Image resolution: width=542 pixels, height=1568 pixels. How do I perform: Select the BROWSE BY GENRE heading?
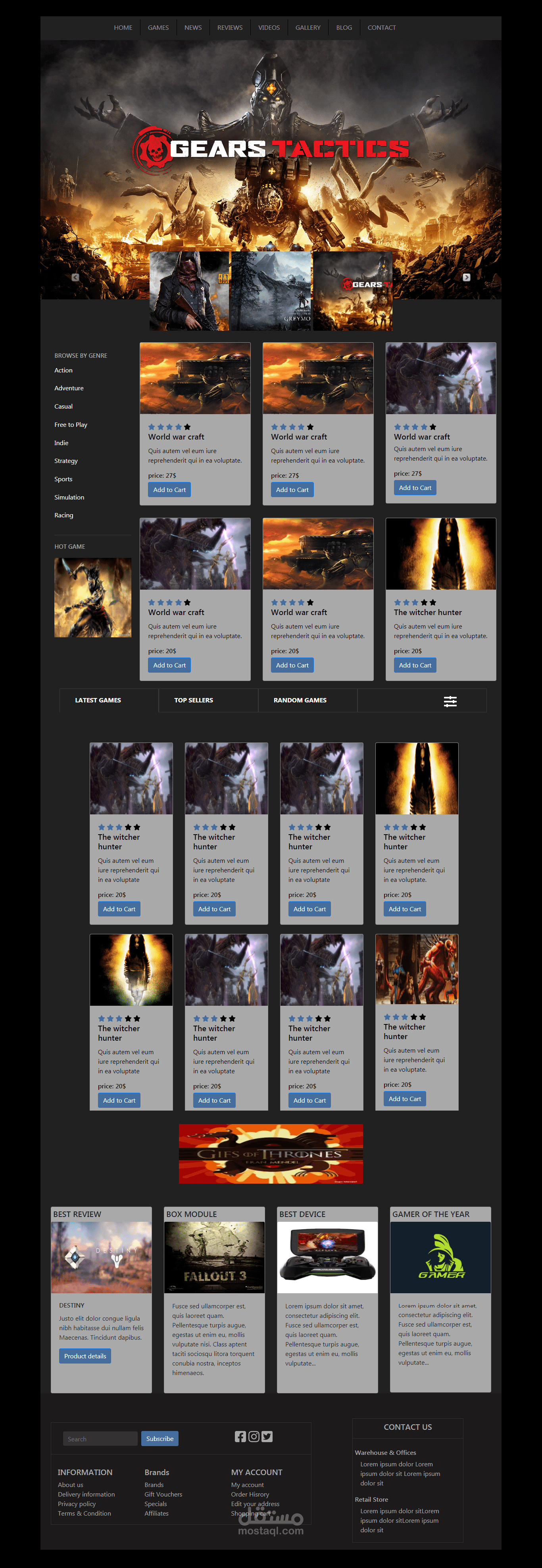coord(81,355)
